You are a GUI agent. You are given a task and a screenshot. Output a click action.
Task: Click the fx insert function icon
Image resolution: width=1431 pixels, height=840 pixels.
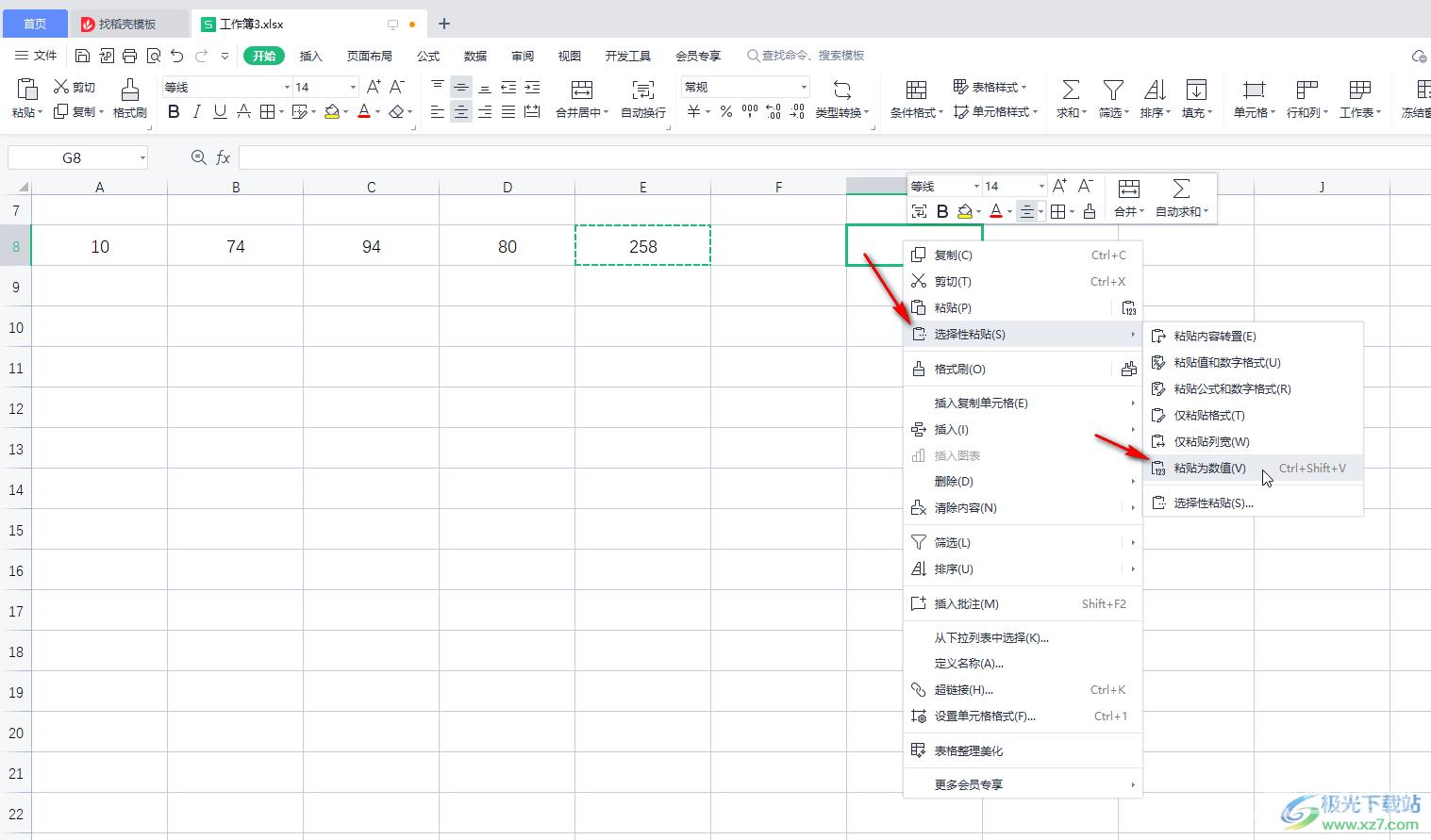tap(224, 157)
